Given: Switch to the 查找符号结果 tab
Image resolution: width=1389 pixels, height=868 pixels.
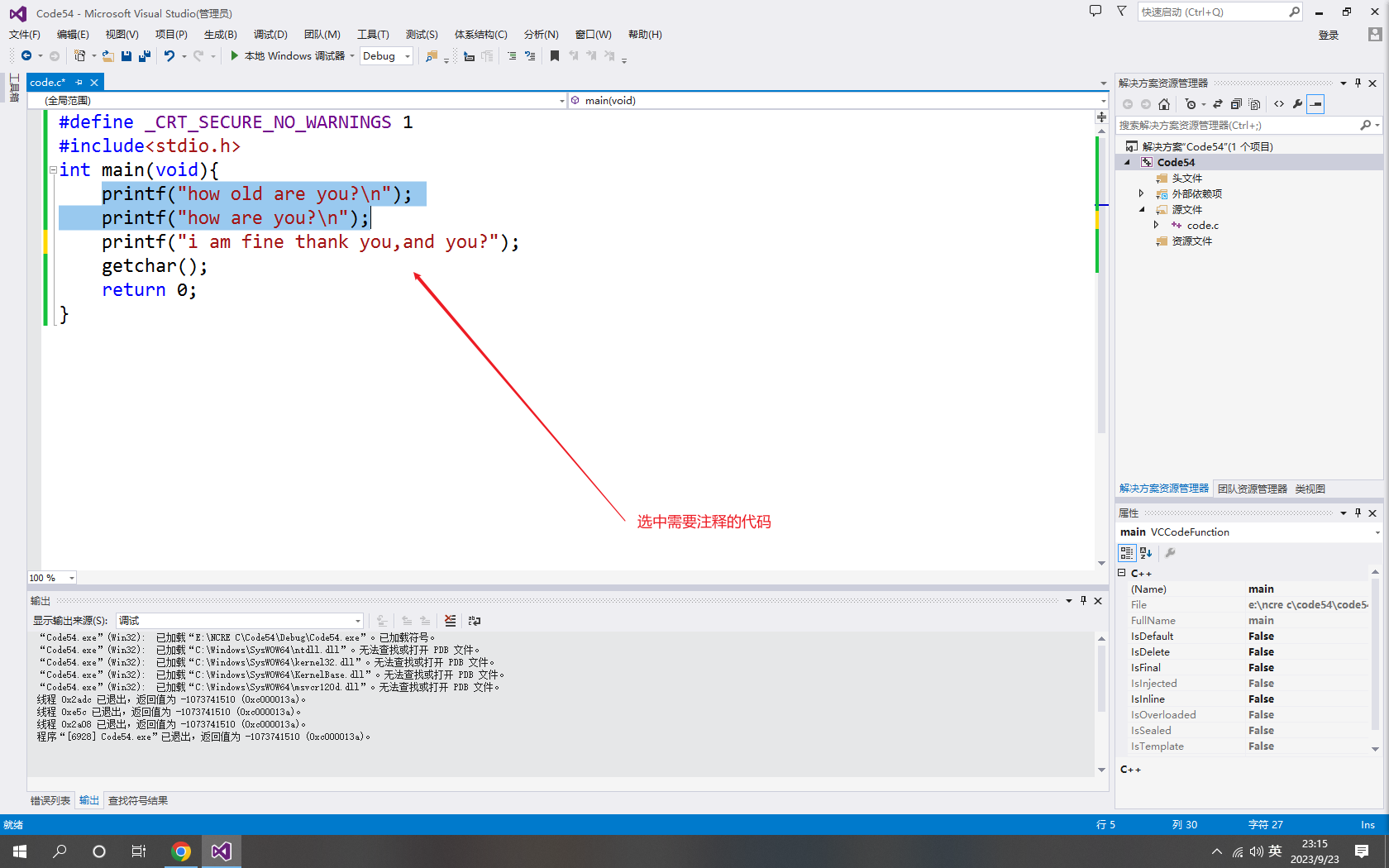Looking at the screenshot, I should point(138,800).
